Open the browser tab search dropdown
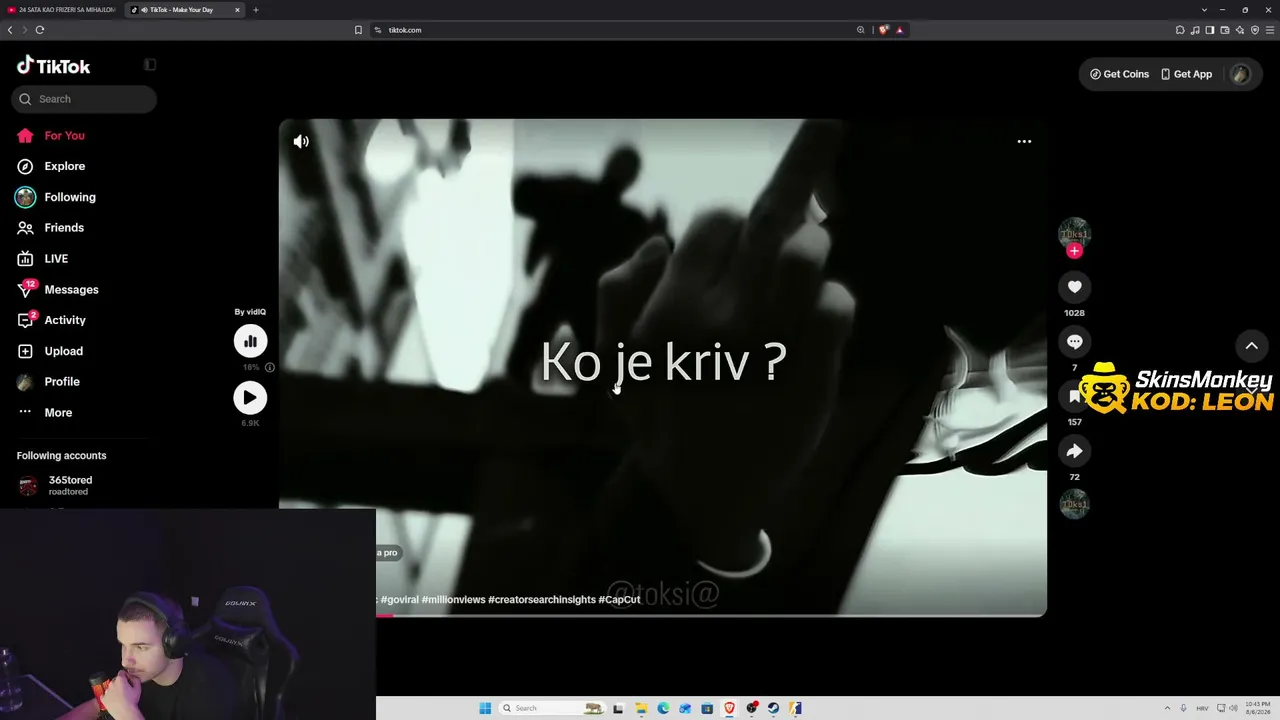1280x720 pixels. 1204,10
